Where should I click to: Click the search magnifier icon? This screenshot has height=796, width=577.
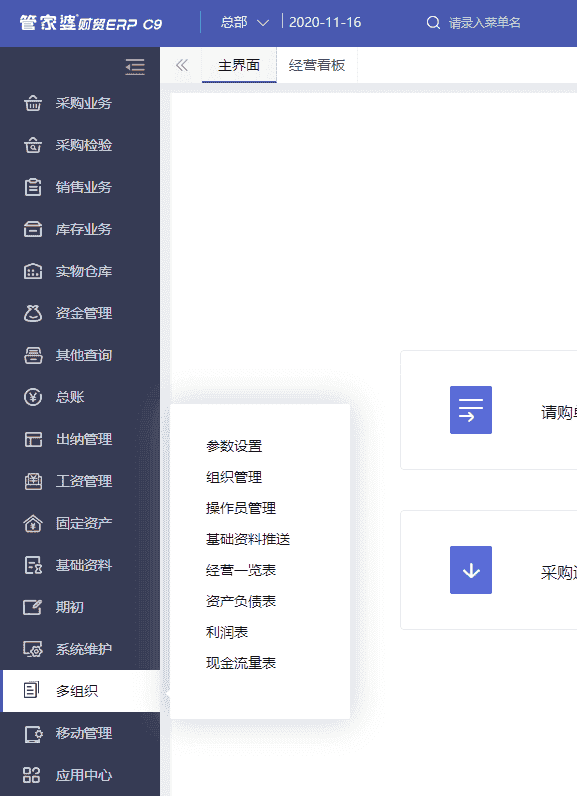433,23
